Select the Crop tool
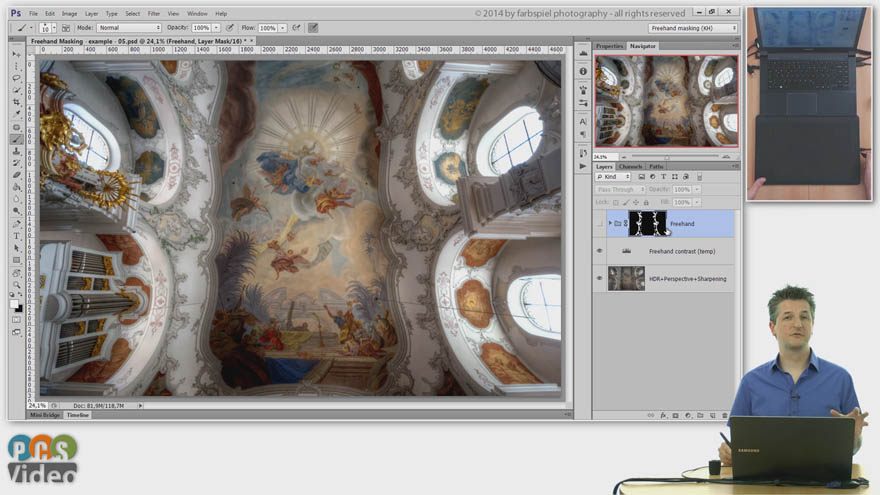The width and height of the screenshot is (880, 495). tap(16, 102)
